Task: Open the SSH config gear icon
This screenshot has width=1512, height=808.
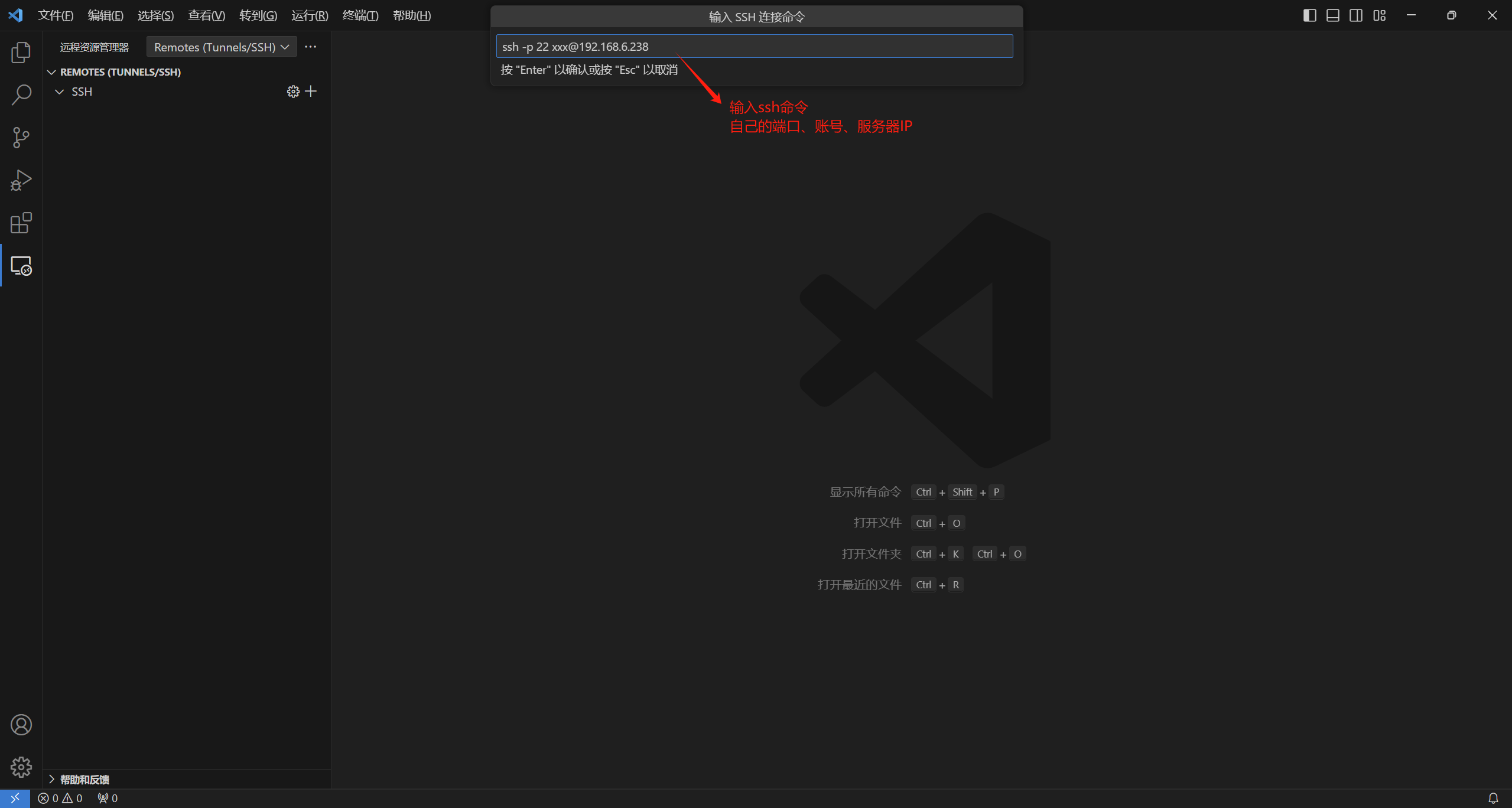Action: [x=293, y=92]
